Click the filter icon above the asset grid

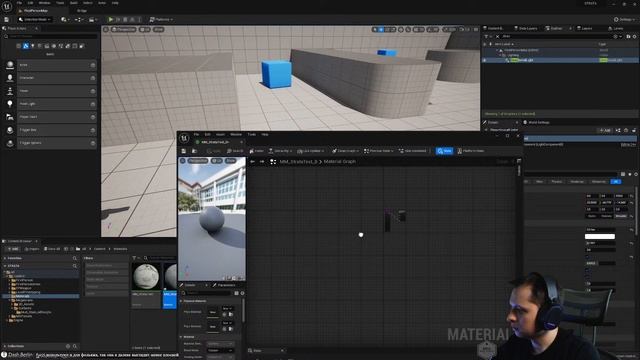(134, 258)
